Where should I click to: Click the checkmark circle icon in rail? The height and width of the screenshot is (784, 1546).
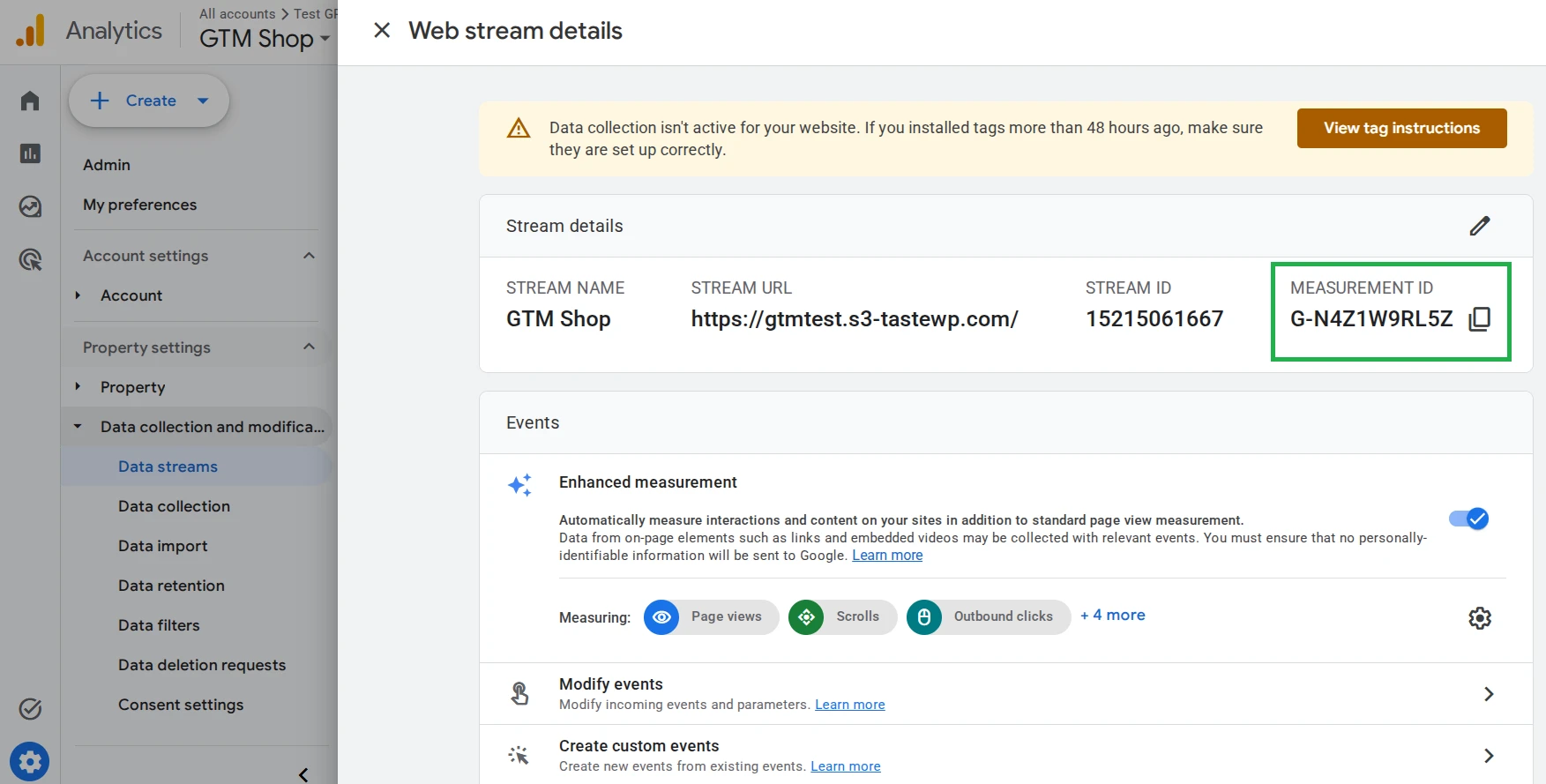(x=30, y=709)
